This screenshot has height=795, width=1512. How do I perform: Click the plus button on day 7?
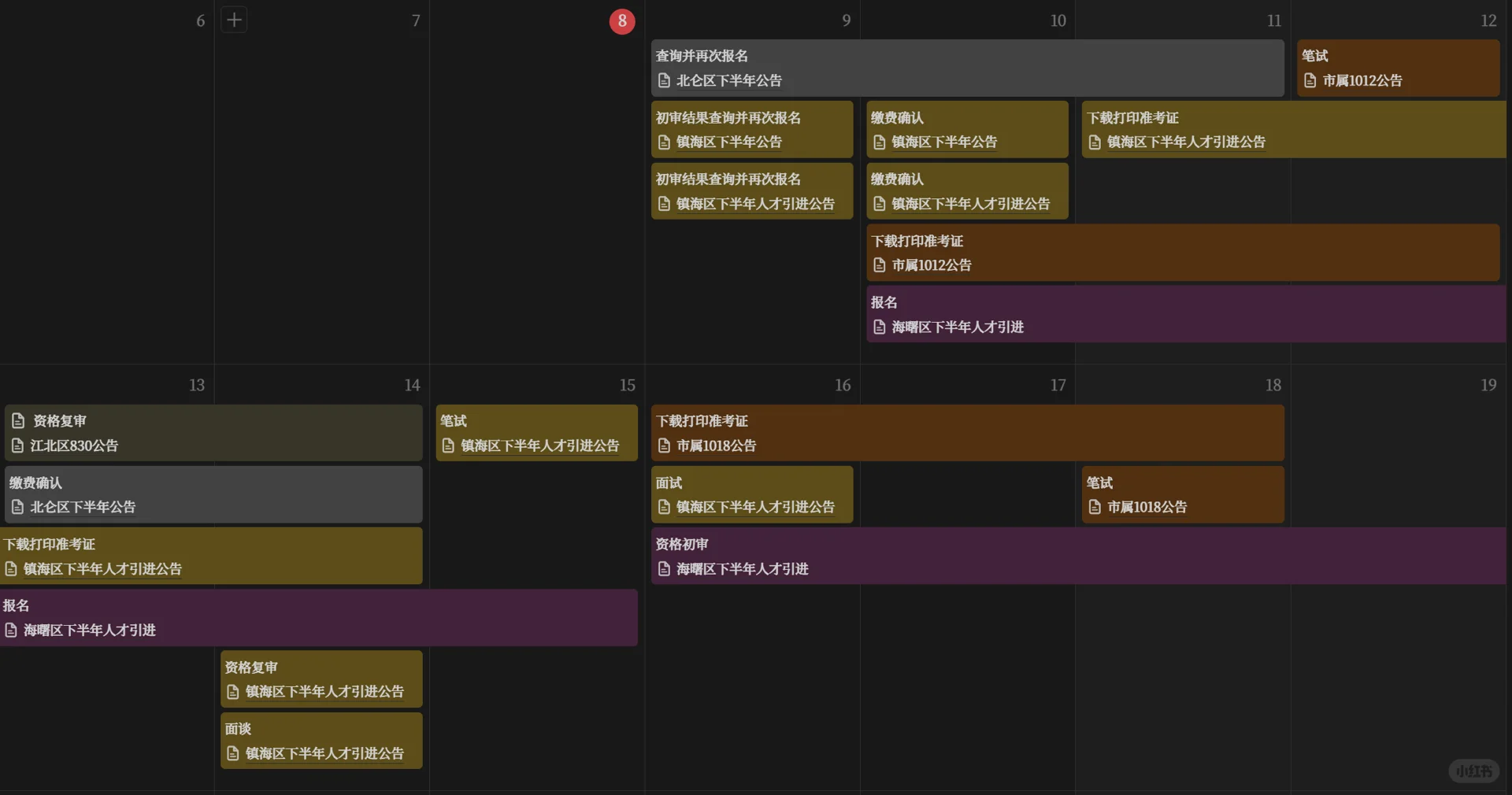(x=234, y=20)
